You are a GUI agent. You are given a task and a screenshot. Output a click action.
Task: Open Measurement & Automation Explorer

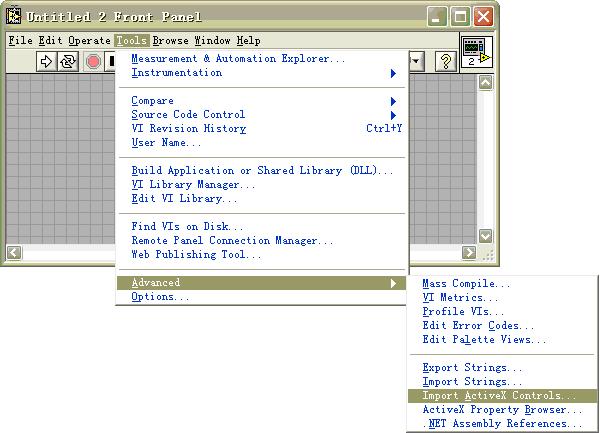(x=238, y=59)
